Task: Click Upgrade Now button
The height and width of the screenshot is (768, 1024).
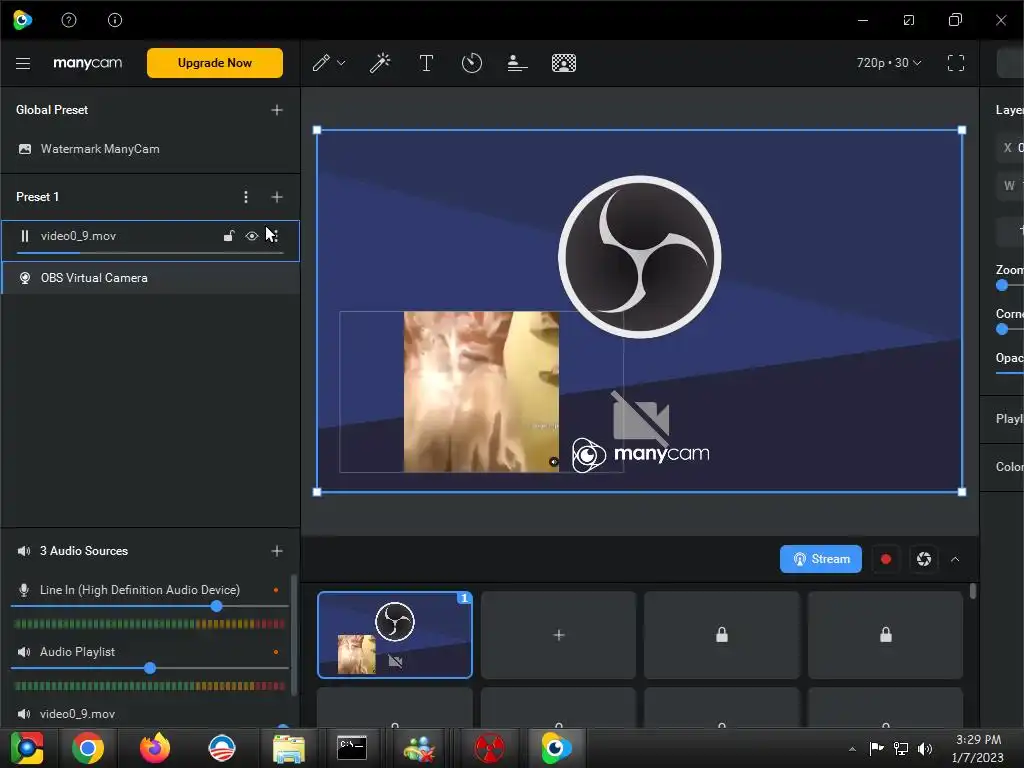Action: coord(215,63)
